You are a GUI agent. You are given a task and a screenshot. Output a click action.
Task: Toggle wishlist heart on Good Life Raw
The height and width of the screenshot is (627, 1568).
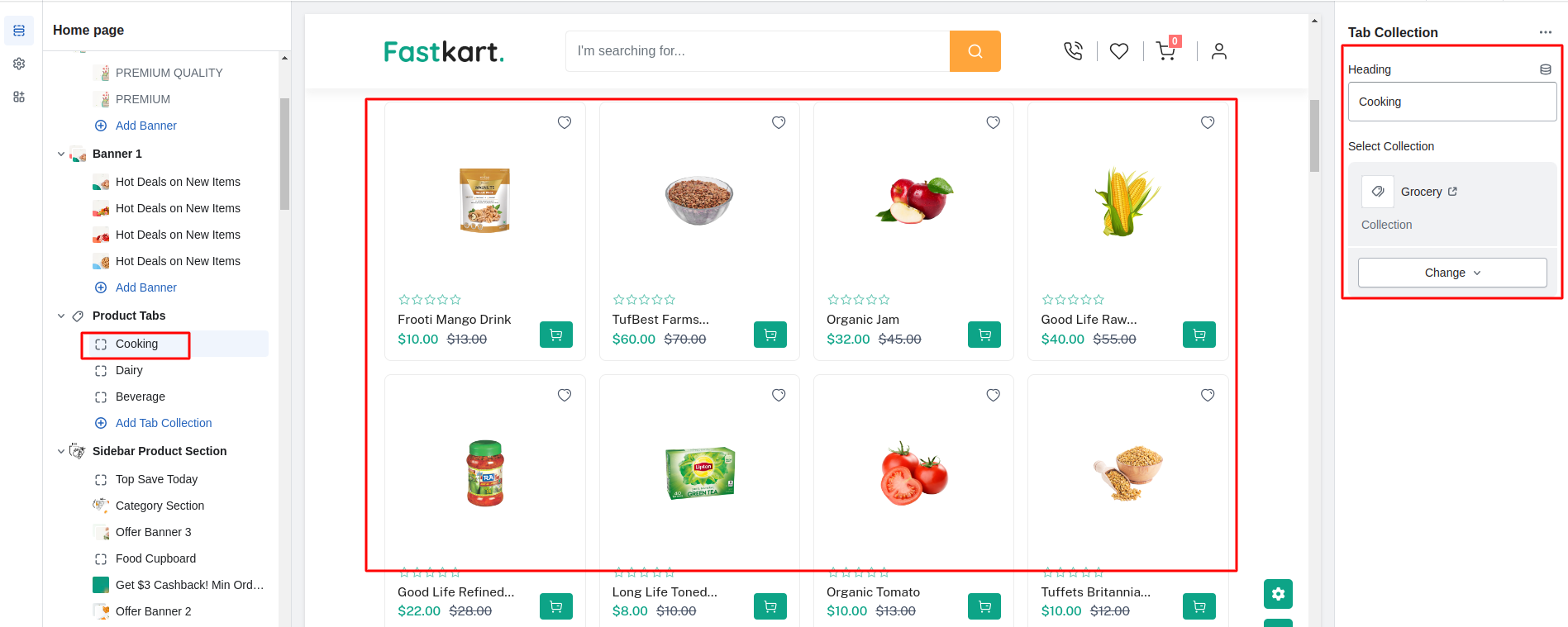pos(1207,122)
